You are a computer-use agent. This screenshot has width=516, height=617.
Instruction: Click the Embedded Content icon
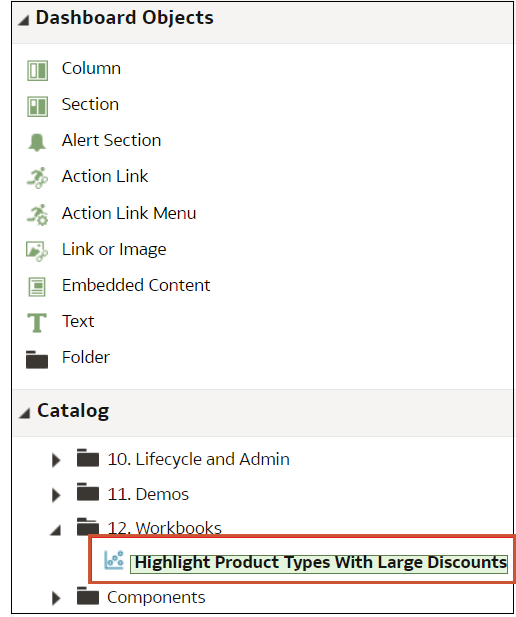37,286
